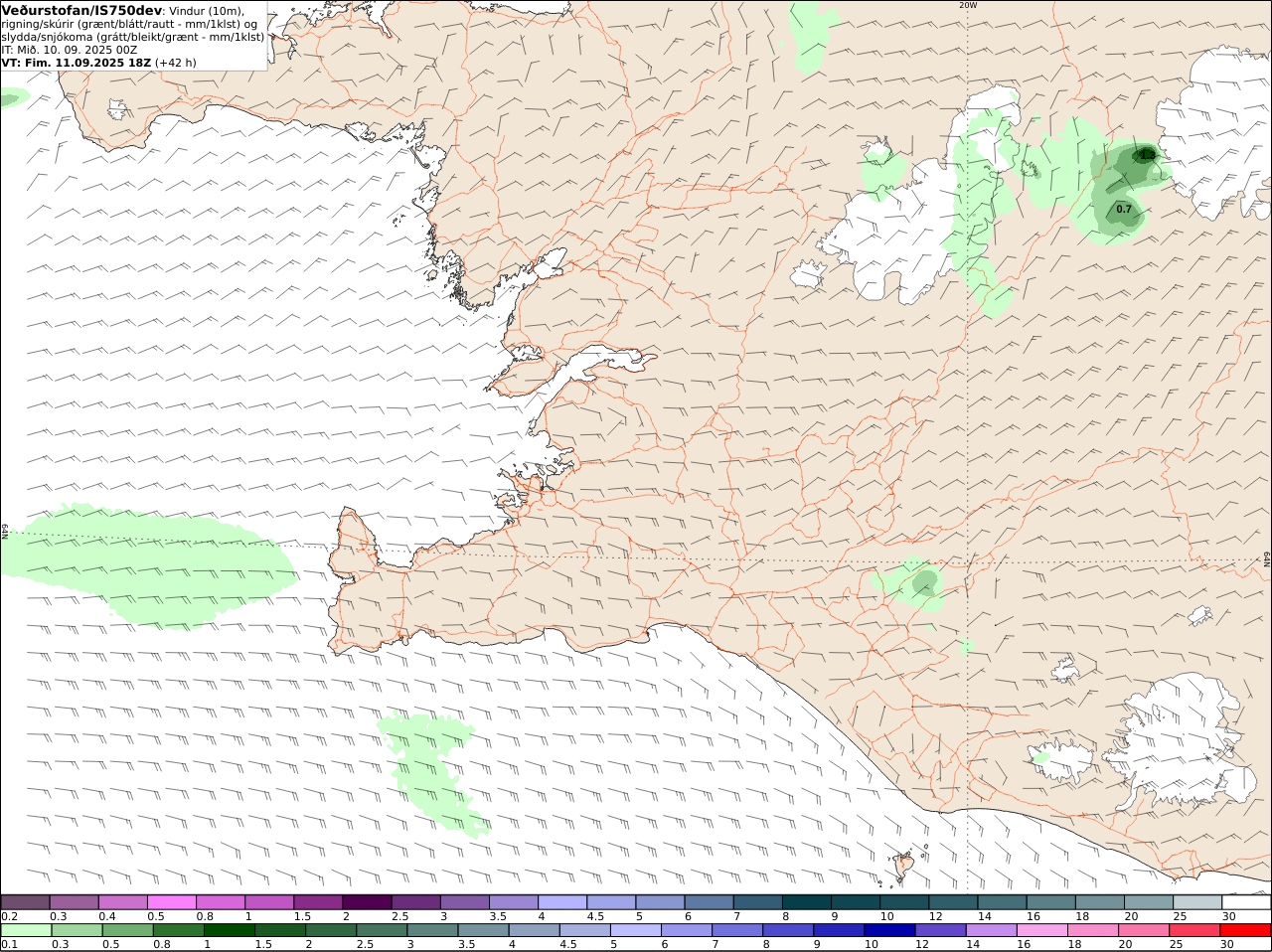Pick the snow legend swatch starting at 12
Screen dimensions: 1272x952
952,901
